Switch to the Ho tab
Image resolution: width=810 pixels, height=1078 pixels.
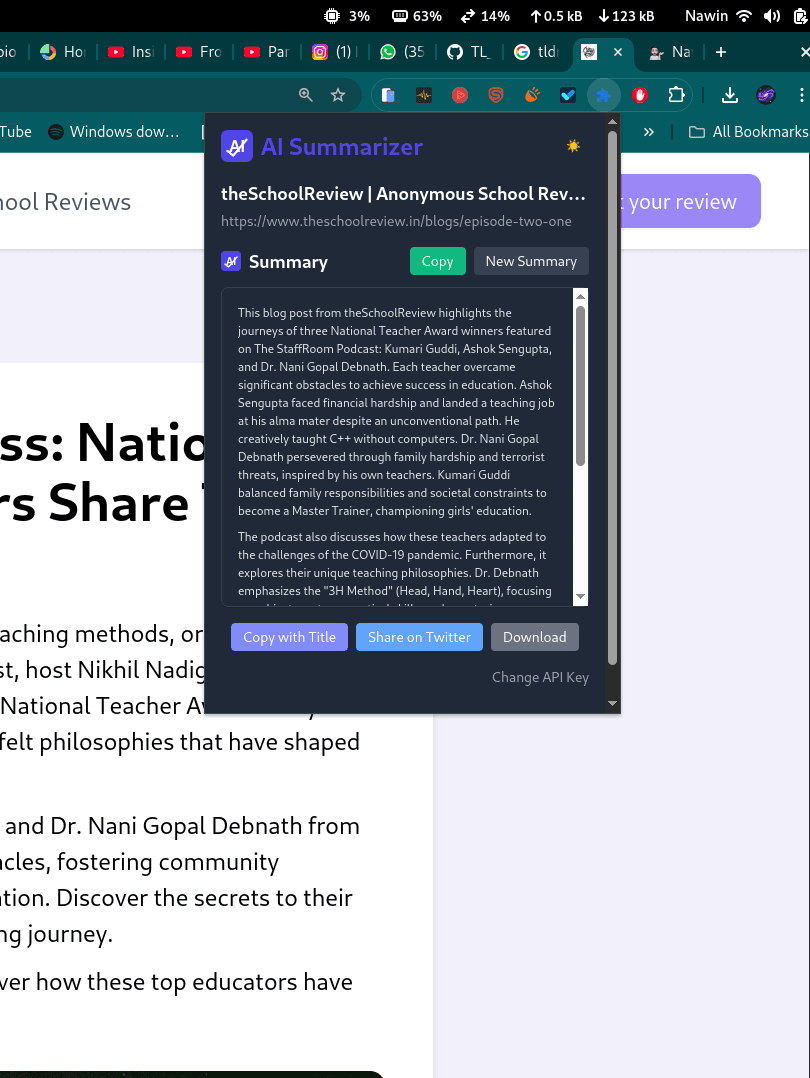coord(63,52)
